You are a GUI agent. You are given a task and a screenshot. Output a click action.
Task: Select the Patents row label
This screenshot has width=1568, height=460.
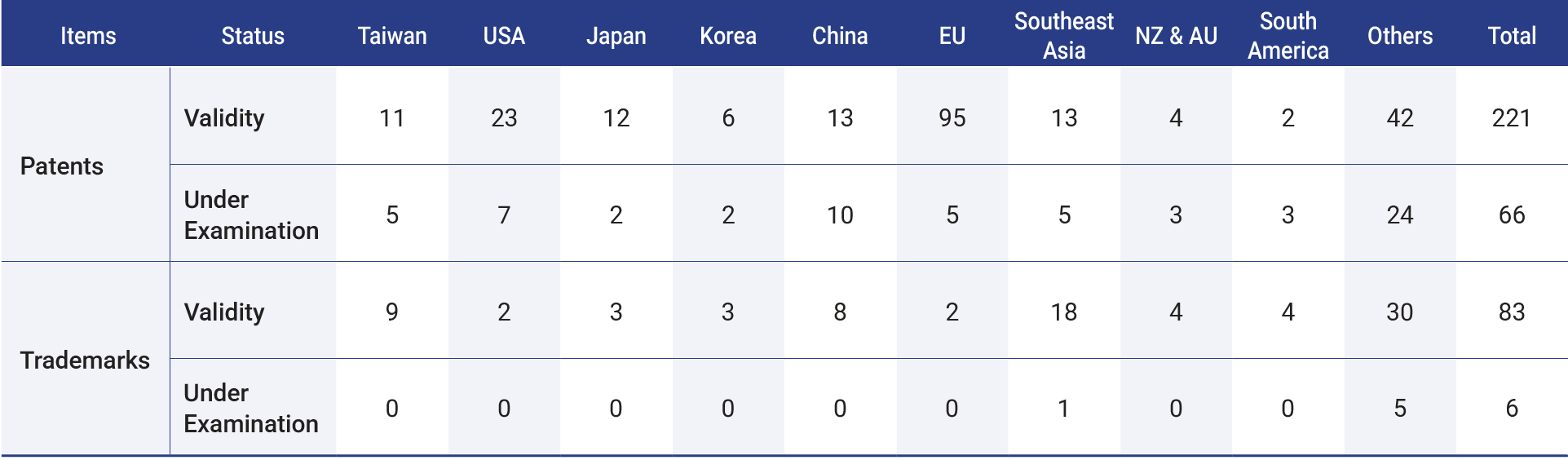[x=62, y=166]
